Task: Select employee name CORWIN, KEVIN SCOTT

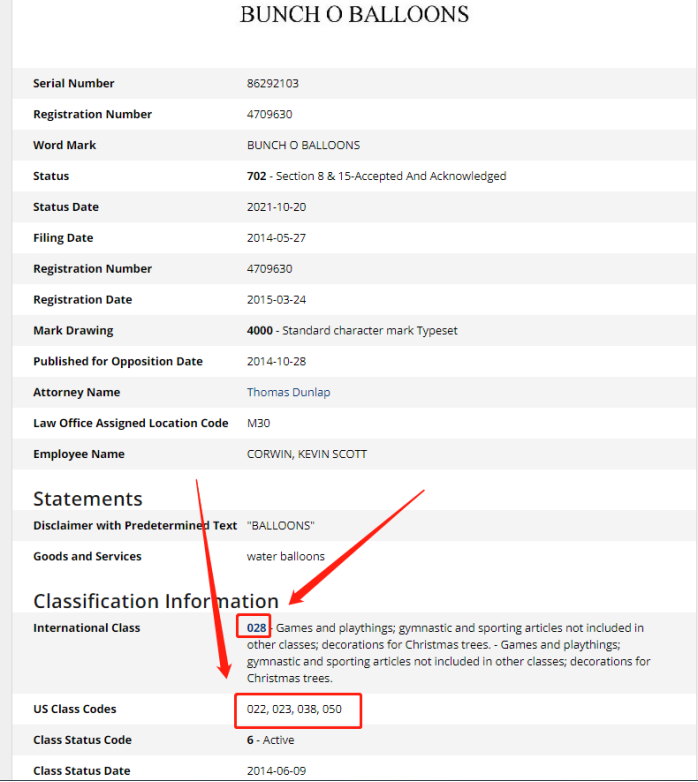Action: (307, 454)
